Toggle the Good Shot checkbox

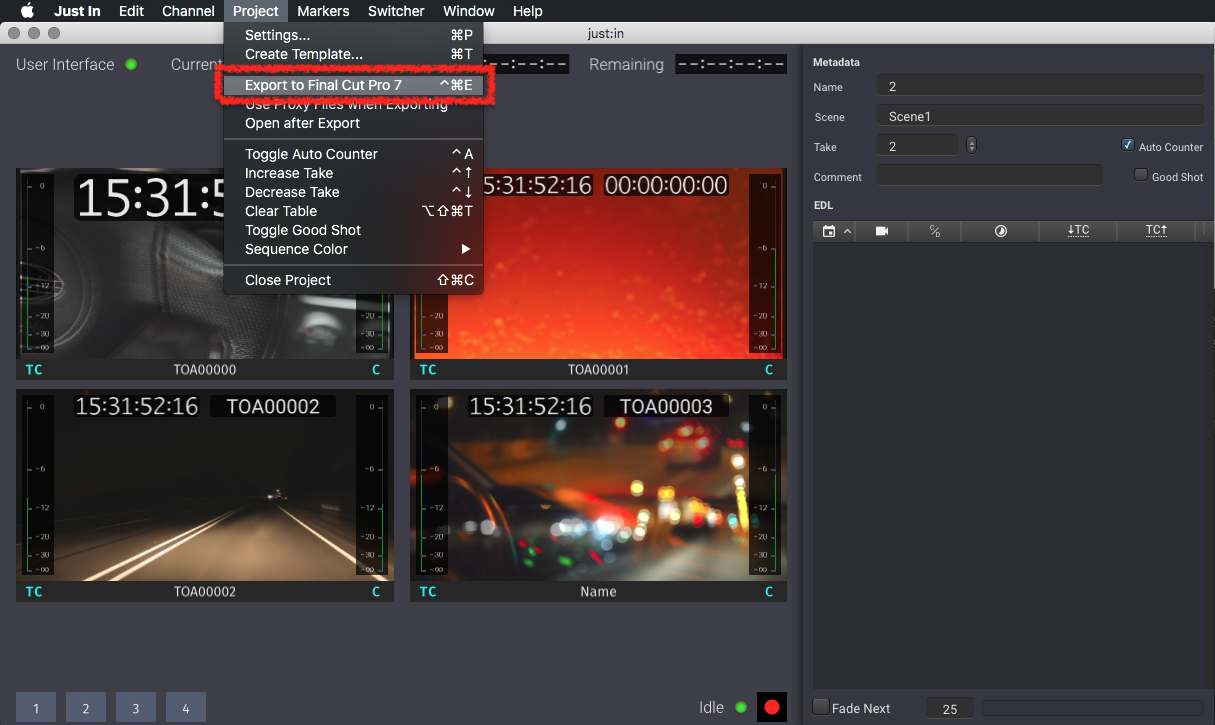point(1141,175)
